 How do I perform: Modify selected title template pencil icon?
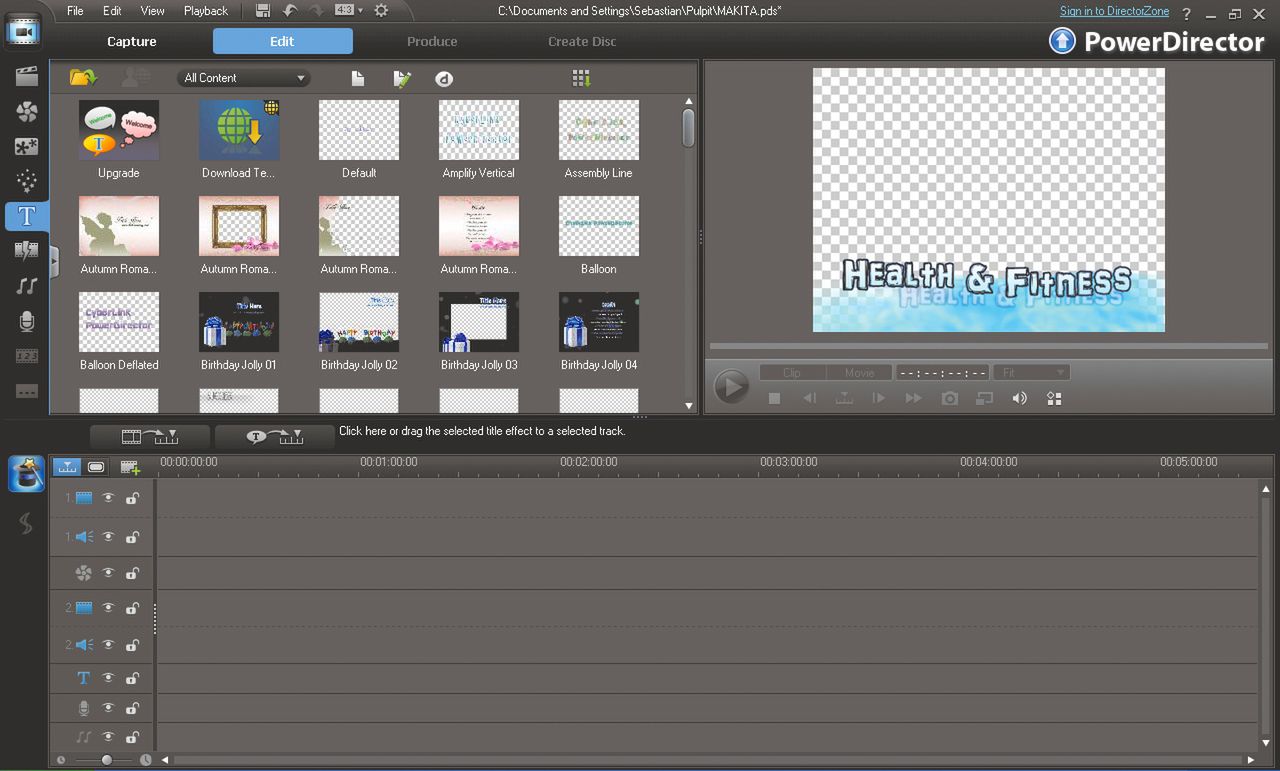tap(402, 79)
